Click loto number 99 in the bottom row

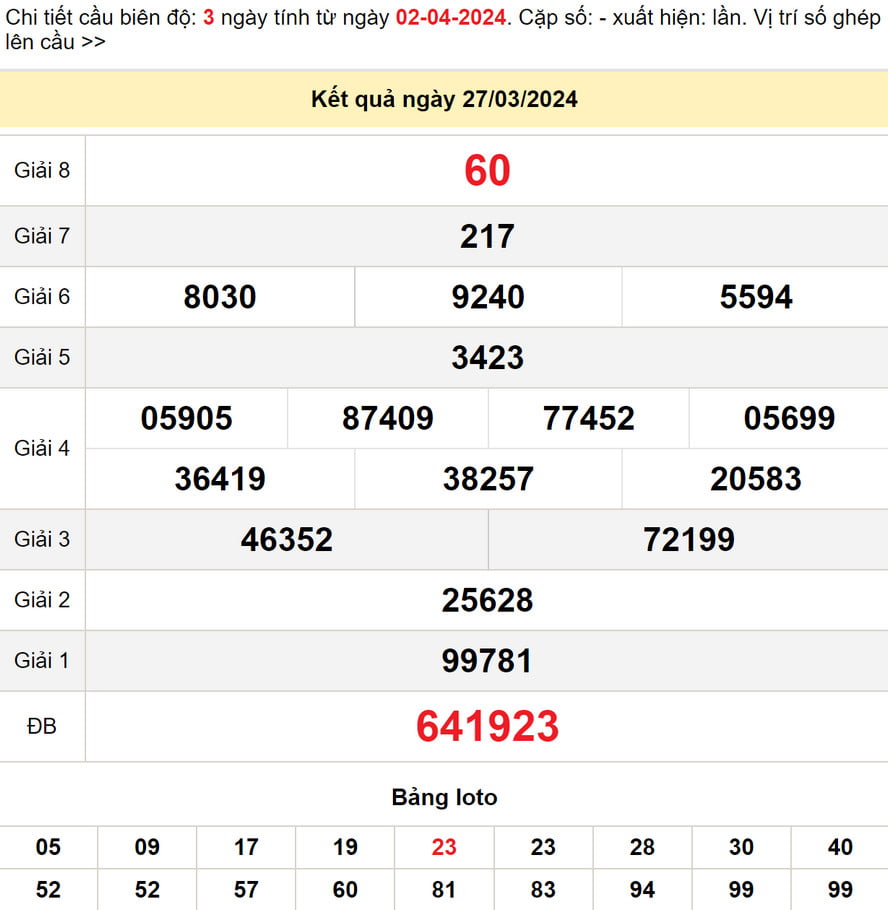[840, 889]
